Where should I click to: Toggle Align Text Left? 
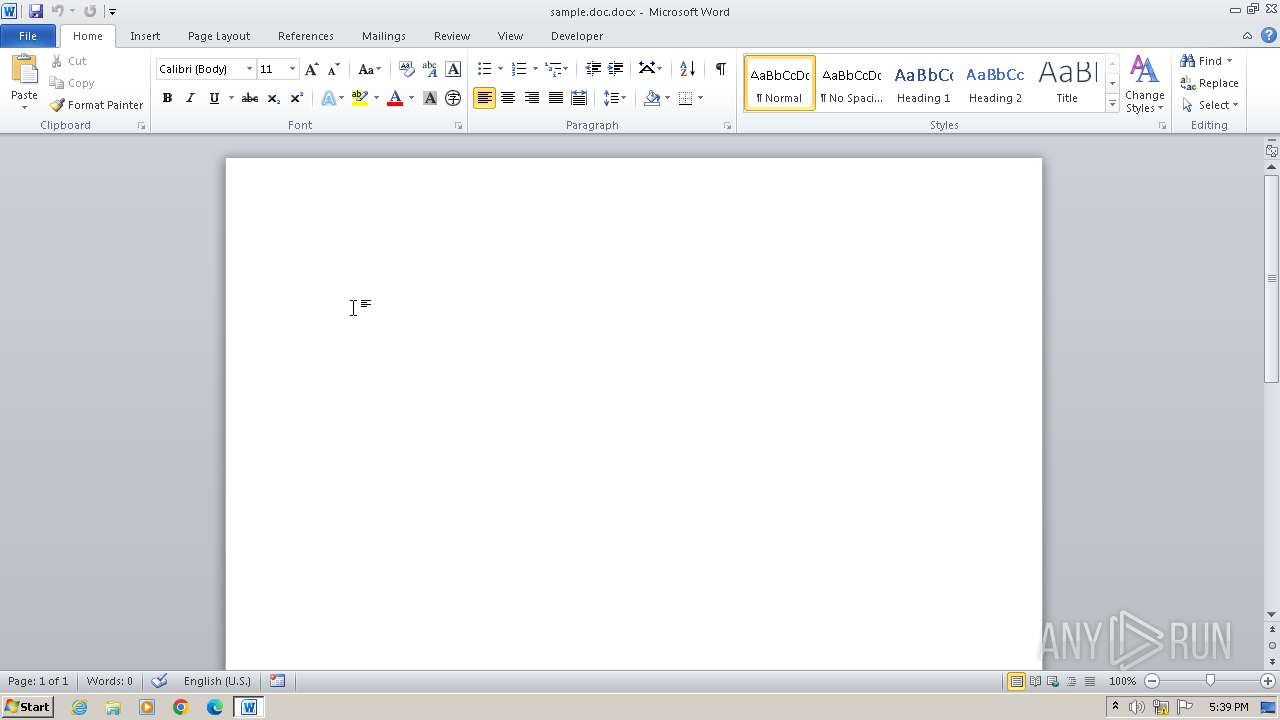[484, 98]
